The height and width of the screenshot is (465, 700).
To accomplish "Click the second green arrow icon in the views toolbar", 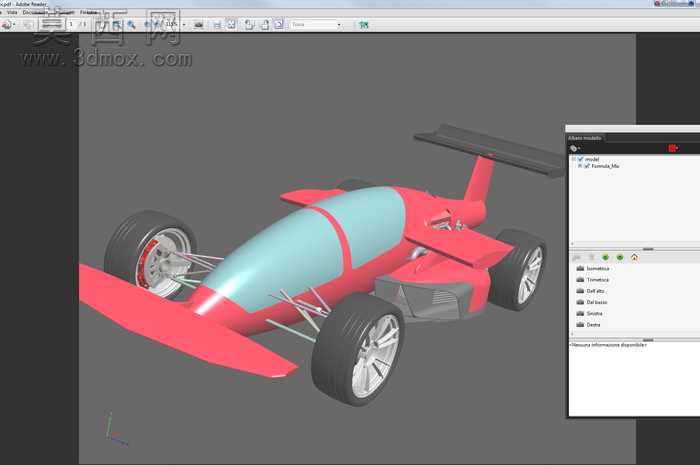I will click(x=620, y=257).
